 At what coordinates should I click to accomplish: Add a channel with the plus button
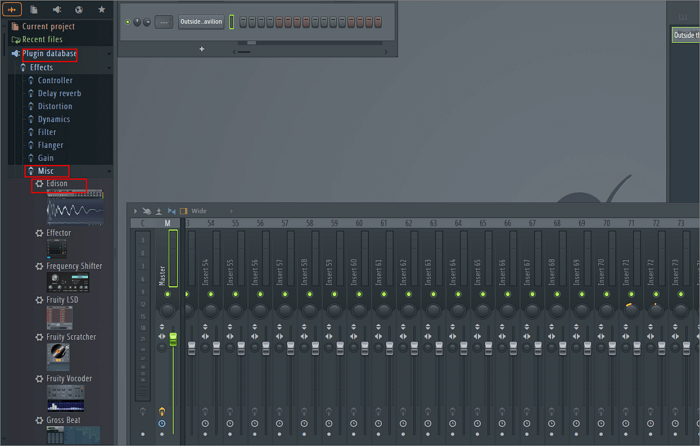point(202,49)
